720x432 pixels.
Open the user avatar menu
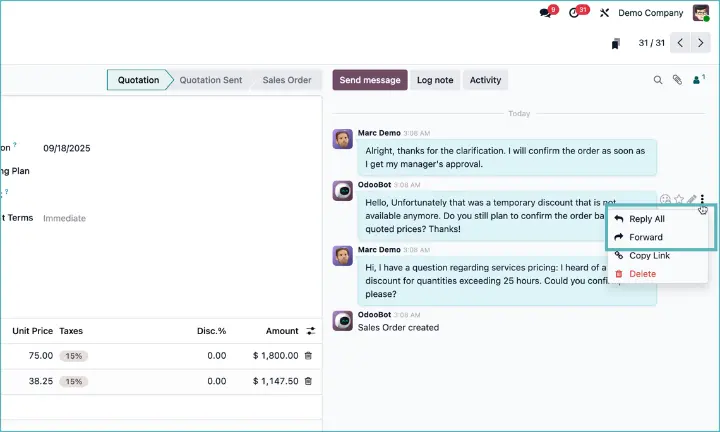tap(701, 13)
